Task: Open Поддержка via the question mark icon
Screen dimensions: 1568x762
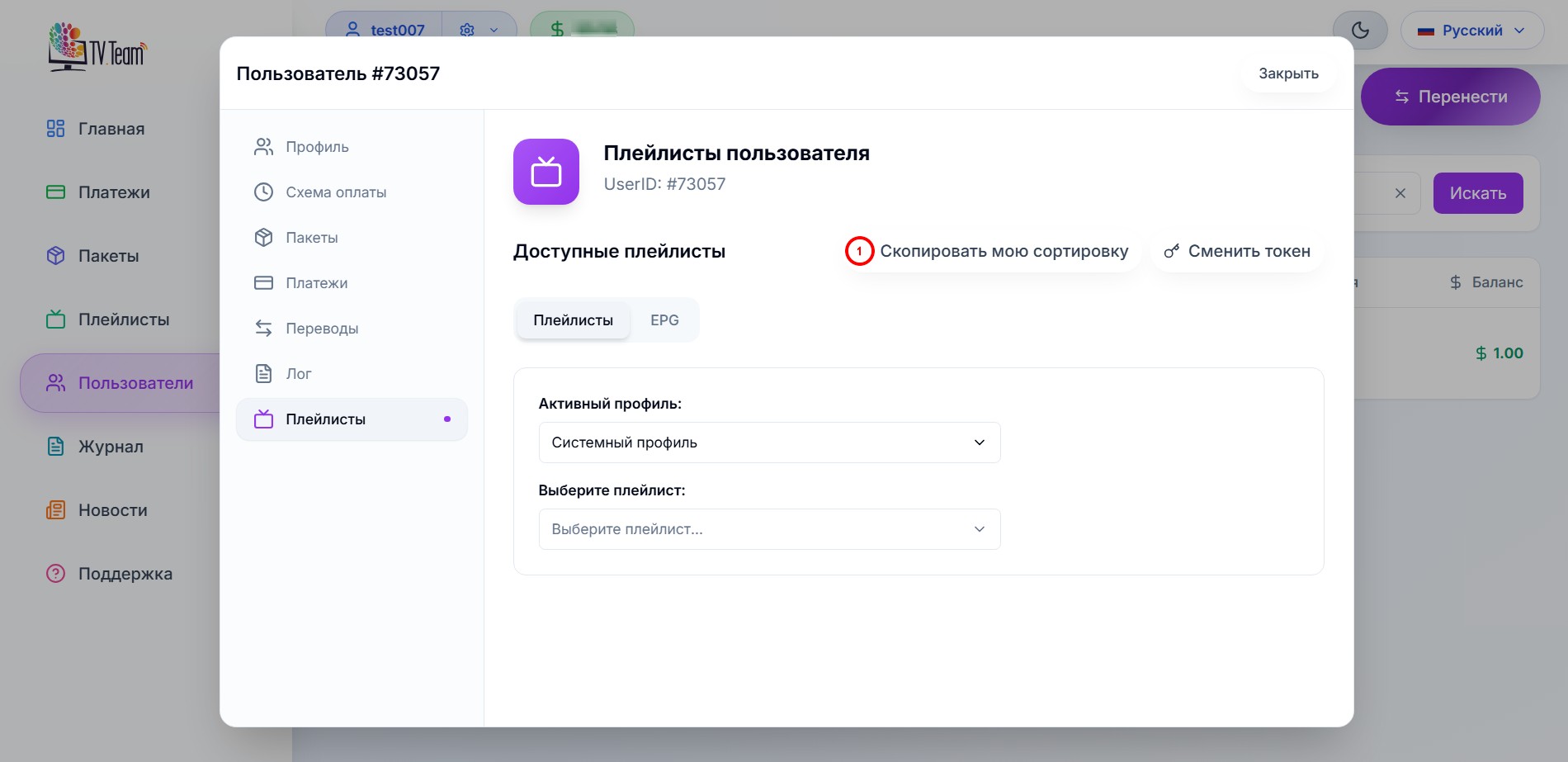Action: [x=54, y=573]
